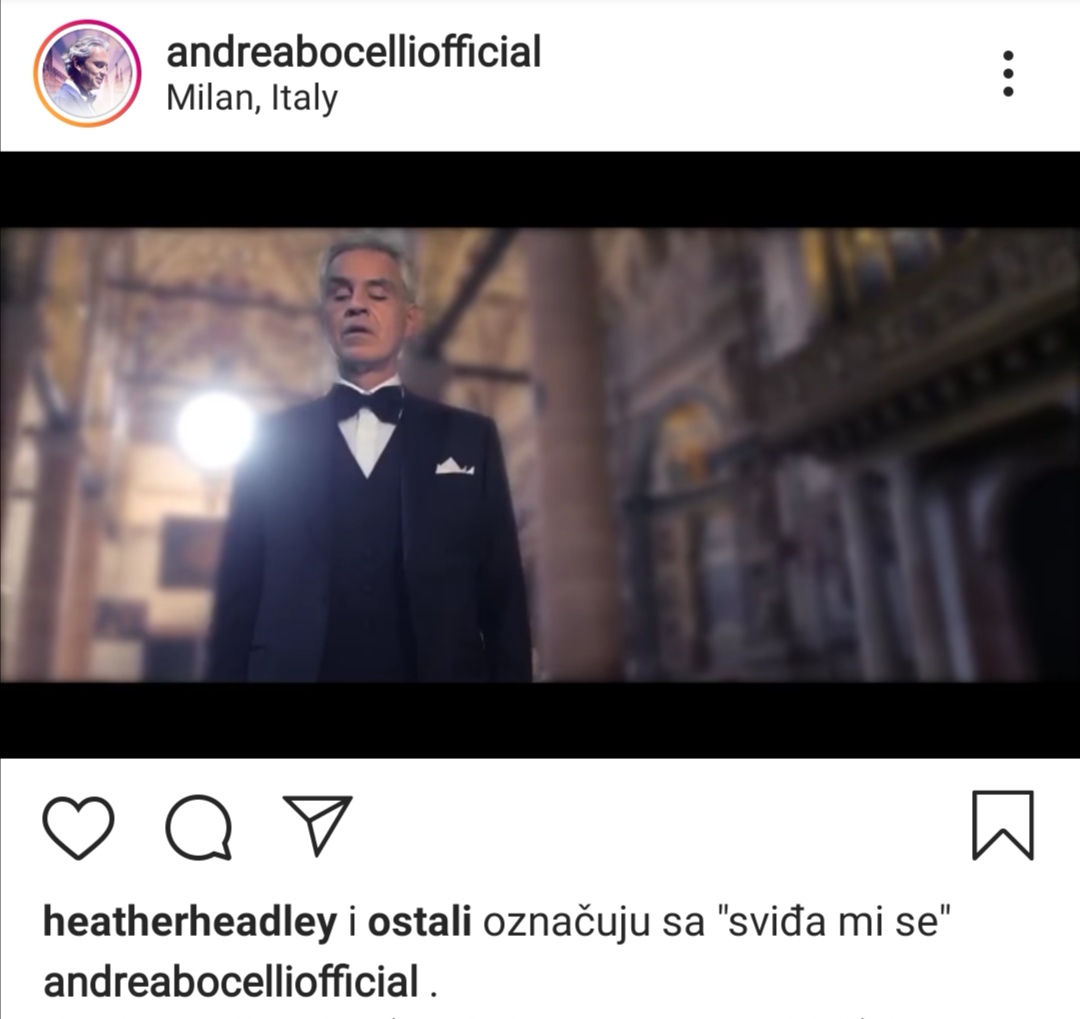Open andreabocelliofficial profile from the header username
This screenshot has height=1019, width=1080.
point(353,52)
